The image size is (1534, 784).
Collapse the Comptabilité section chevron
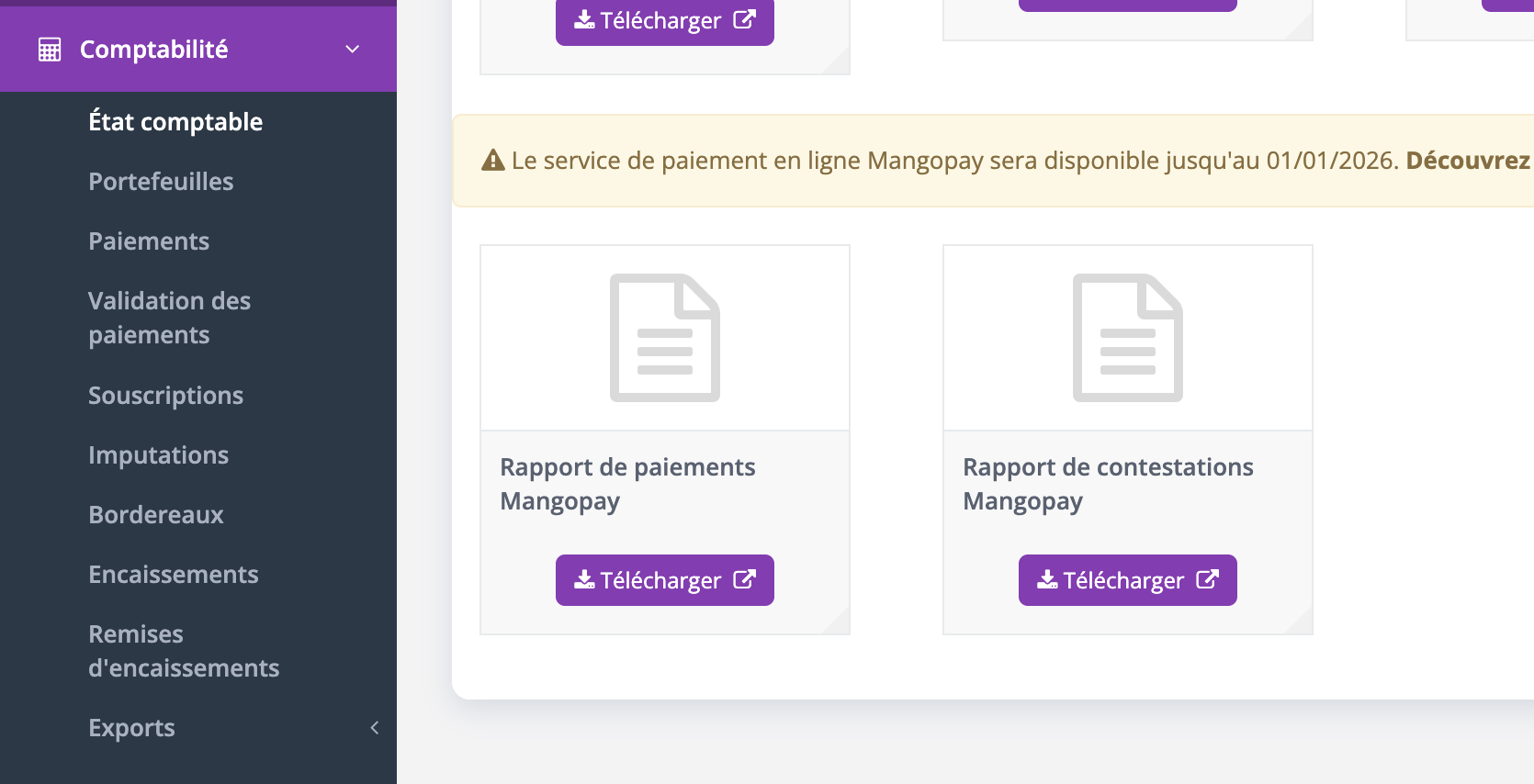point(352,50)
